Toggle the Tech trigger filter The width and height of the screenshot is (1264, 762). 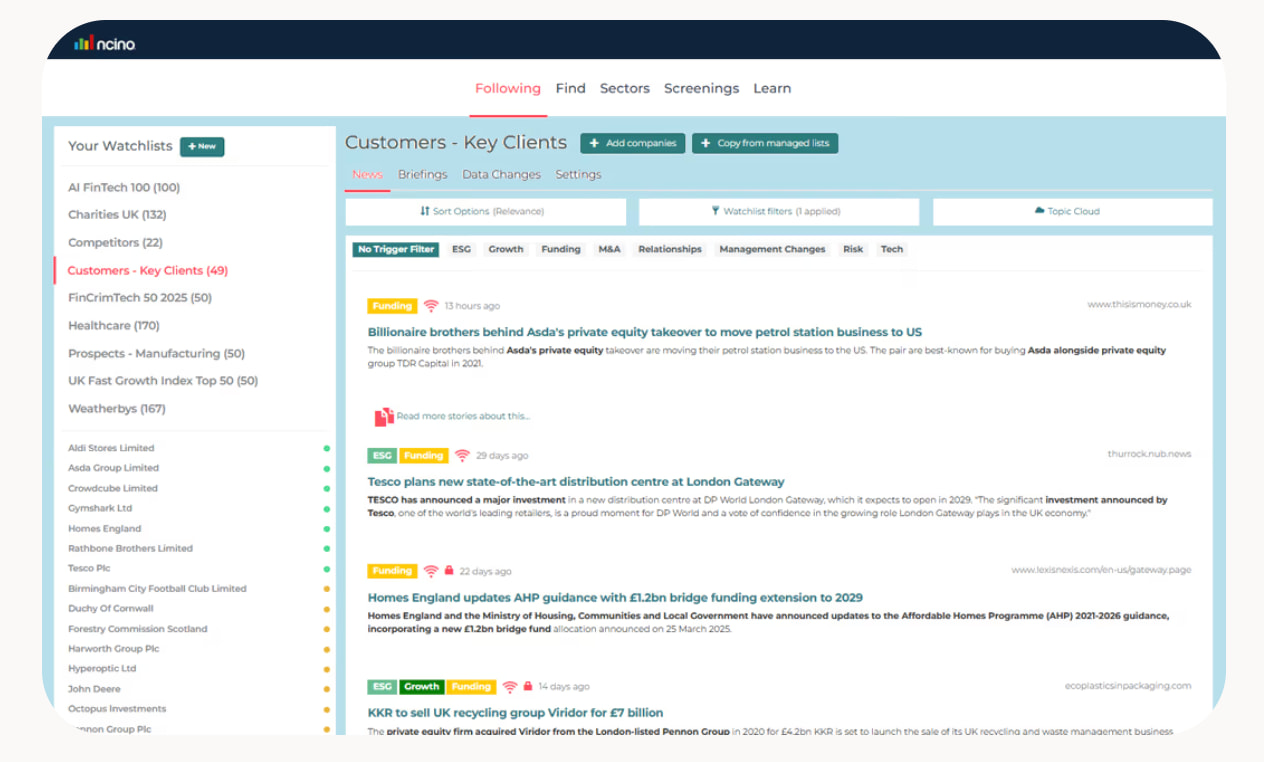(x=892, y=249)
